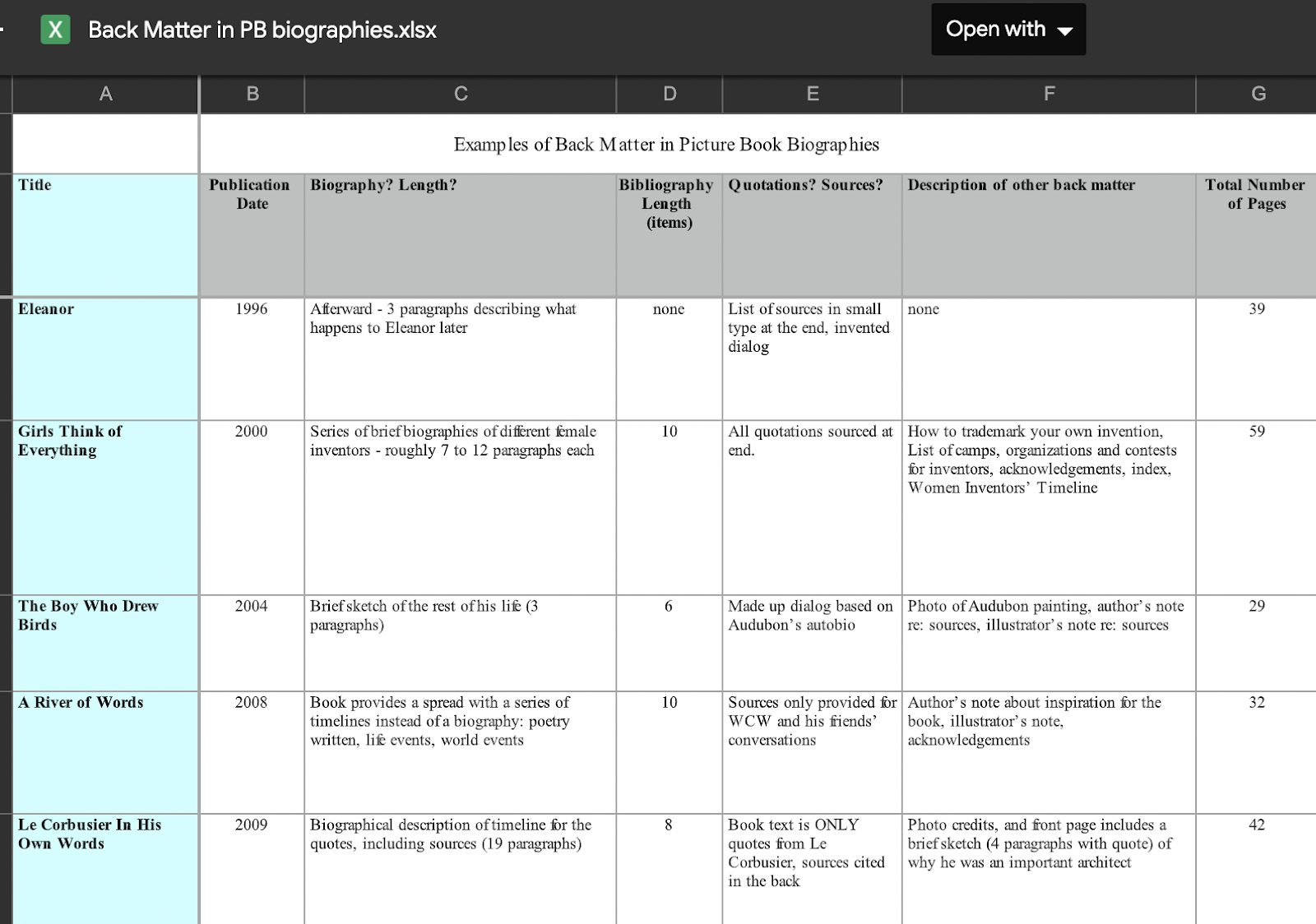Click the 'Sources only provided for WCW' cell
Image resolution: width=1316 pixels, height=924 pixels.
[813, 752]
